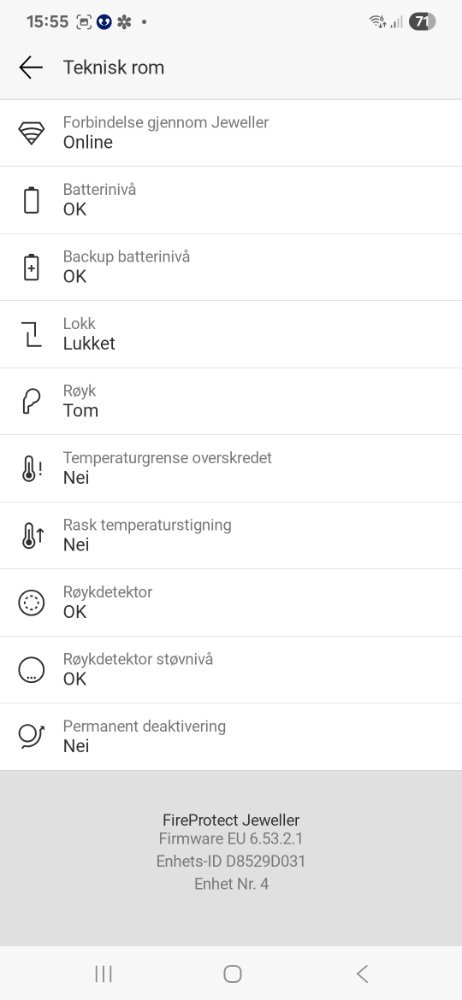Tap the back arrow beside Teknisk rom
This screenshot has width=462, height=1000.
pos(31,67)
